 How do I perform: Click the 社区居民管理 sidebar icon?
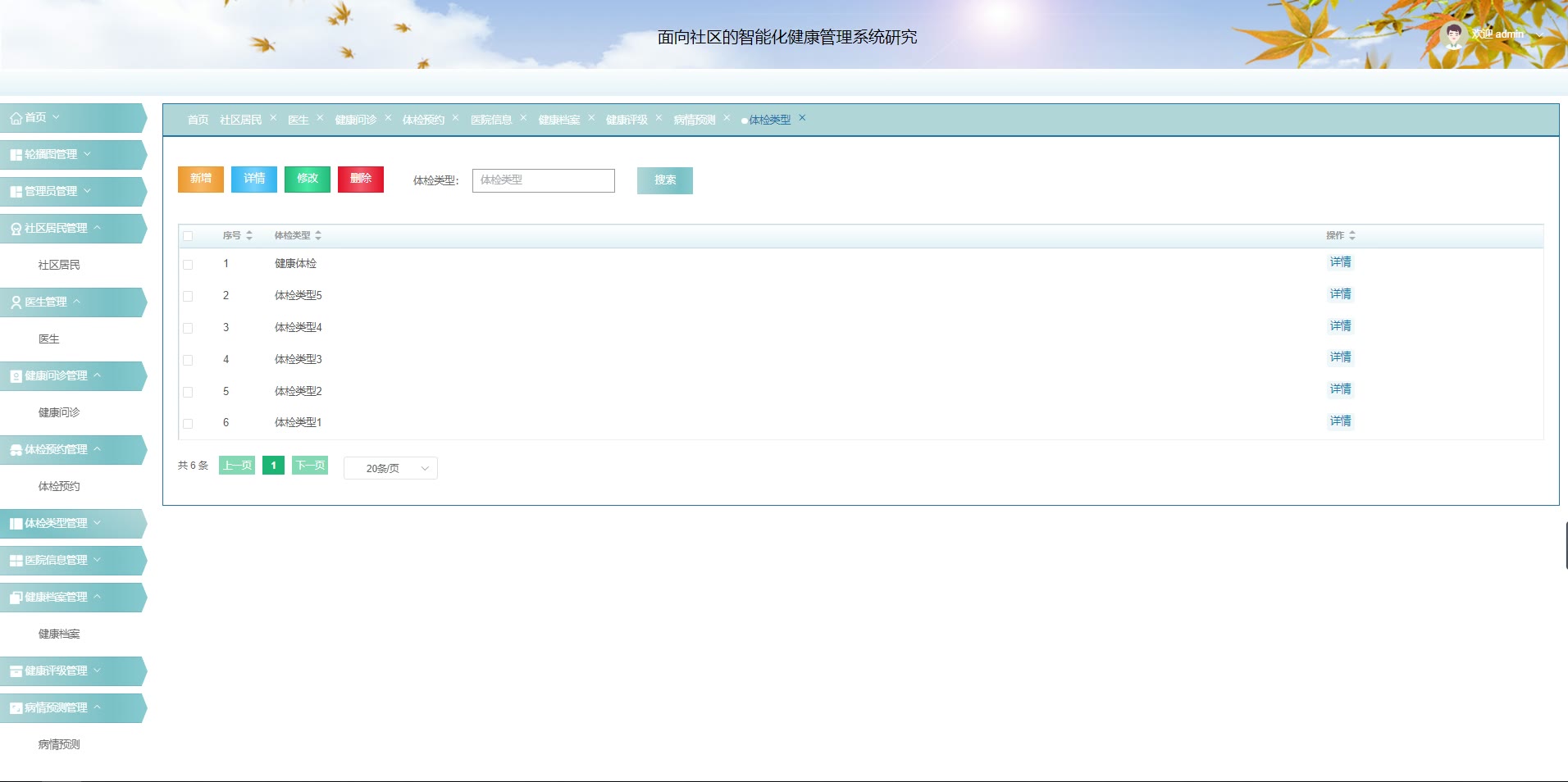(x=16, y=229)
